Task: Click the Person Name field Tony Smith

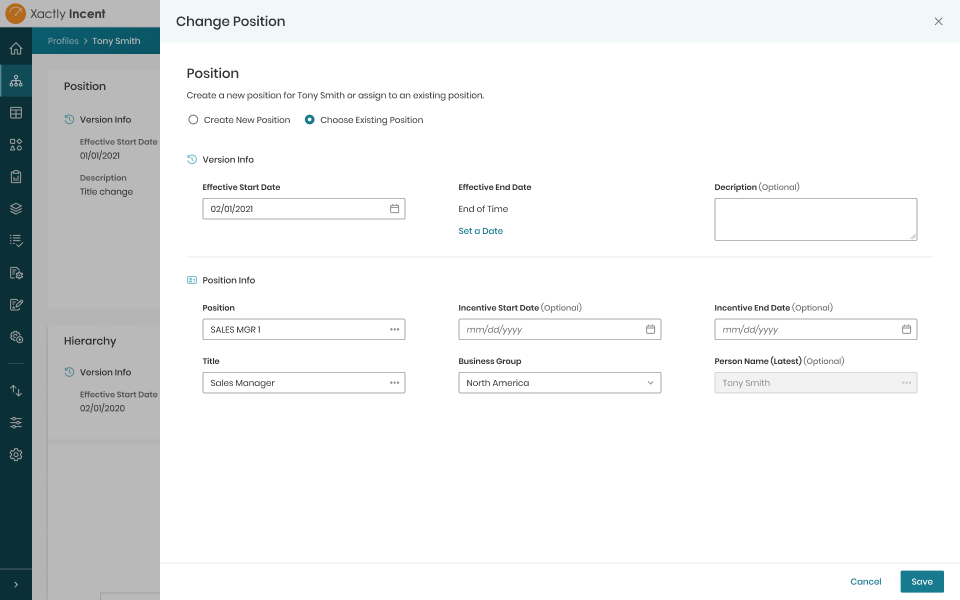Action: 816,383
